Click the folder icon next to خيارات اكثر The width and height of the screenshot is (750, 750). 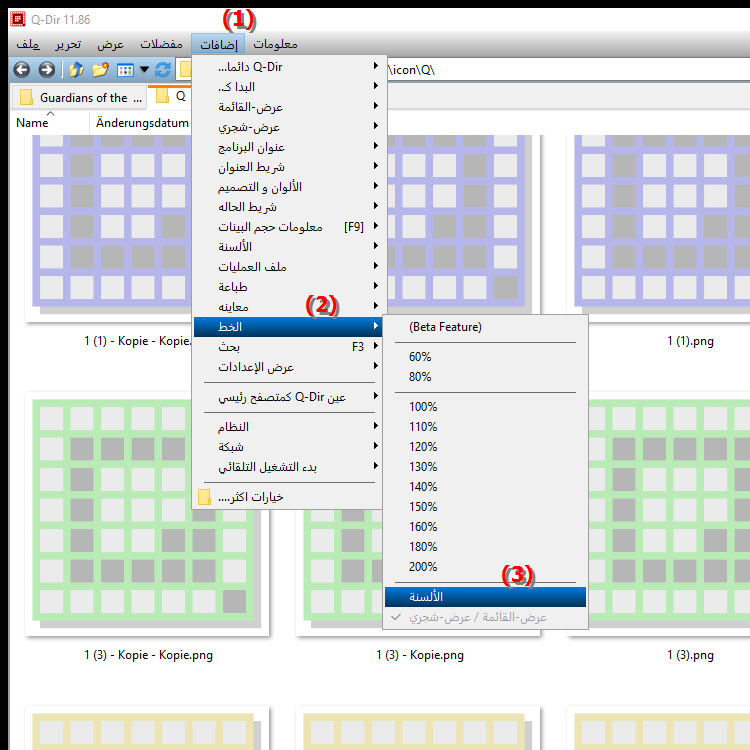tap(205, 497)
